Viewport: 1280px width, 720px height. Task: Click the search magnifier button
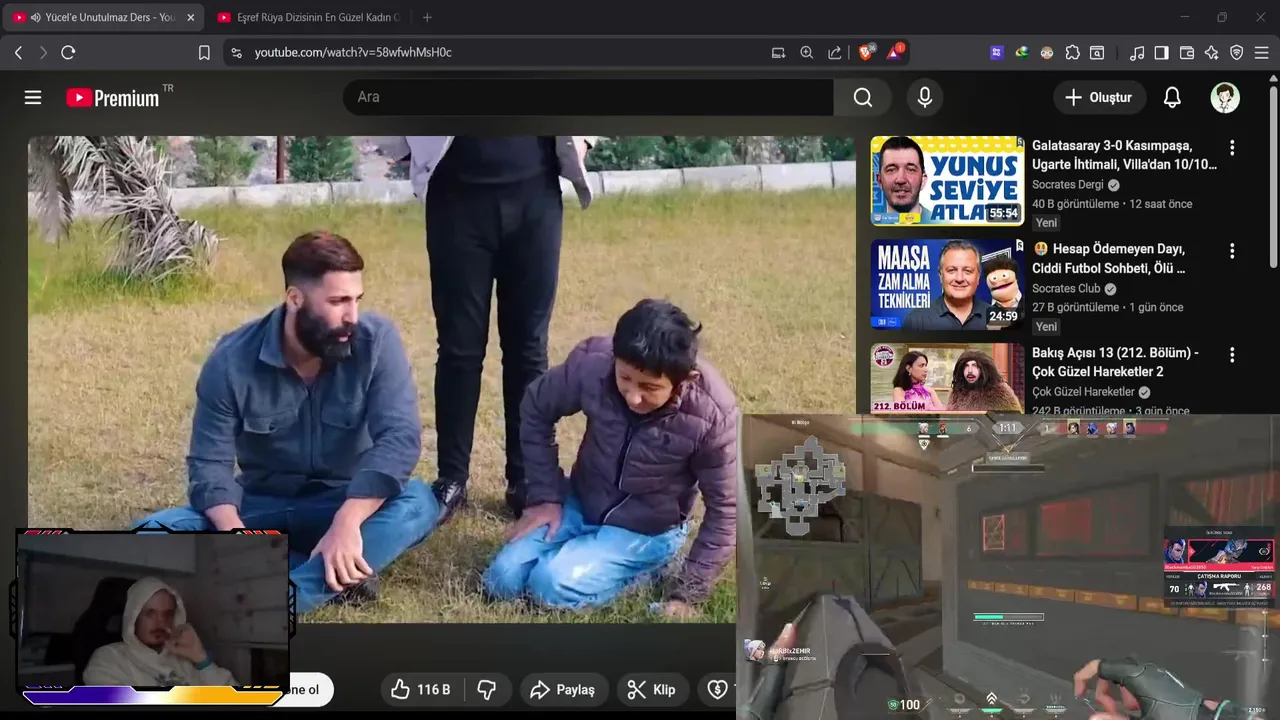tap(863, 97)
